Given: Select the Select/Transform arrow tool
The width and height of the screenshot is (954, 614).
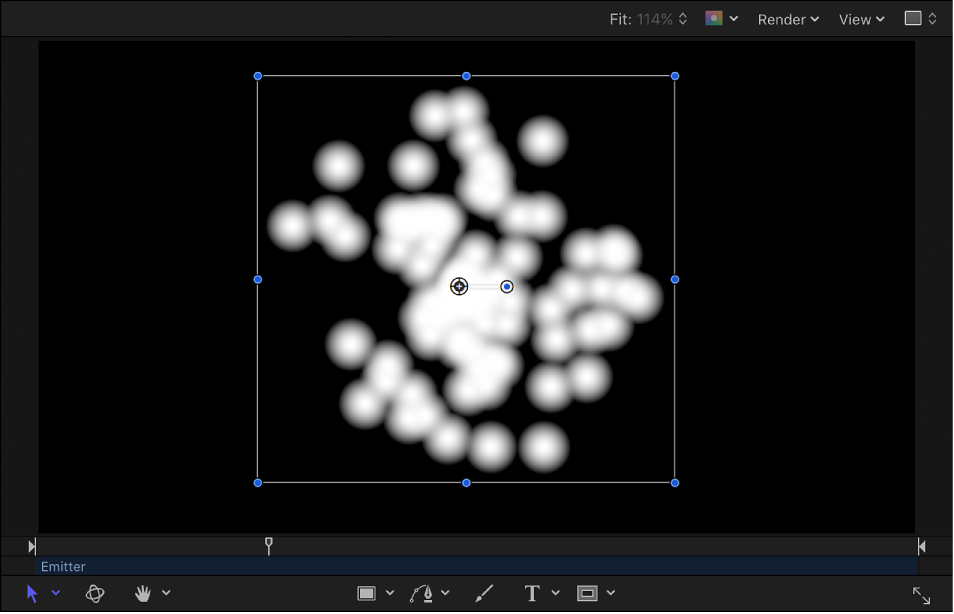Looking at the screenshot, I should [x=32, y=592].
